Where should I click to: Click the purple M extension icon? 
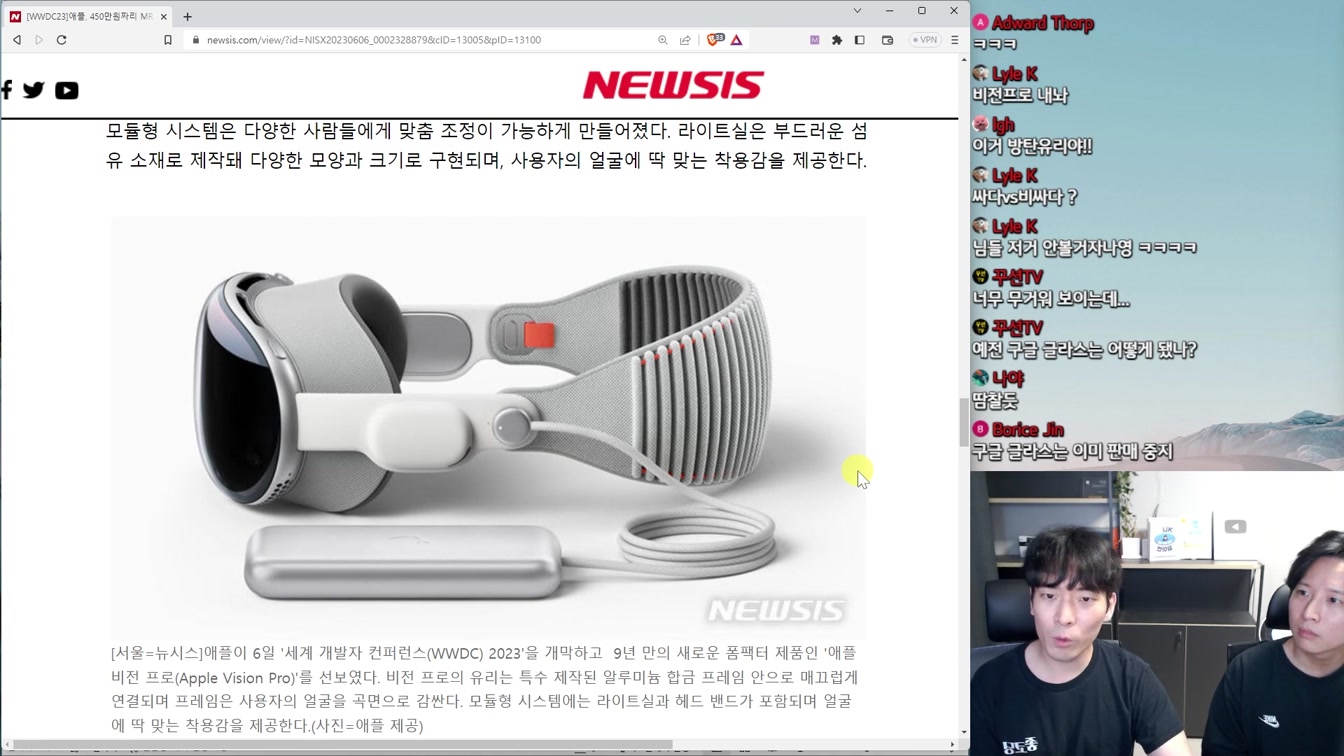pos(815,40)
